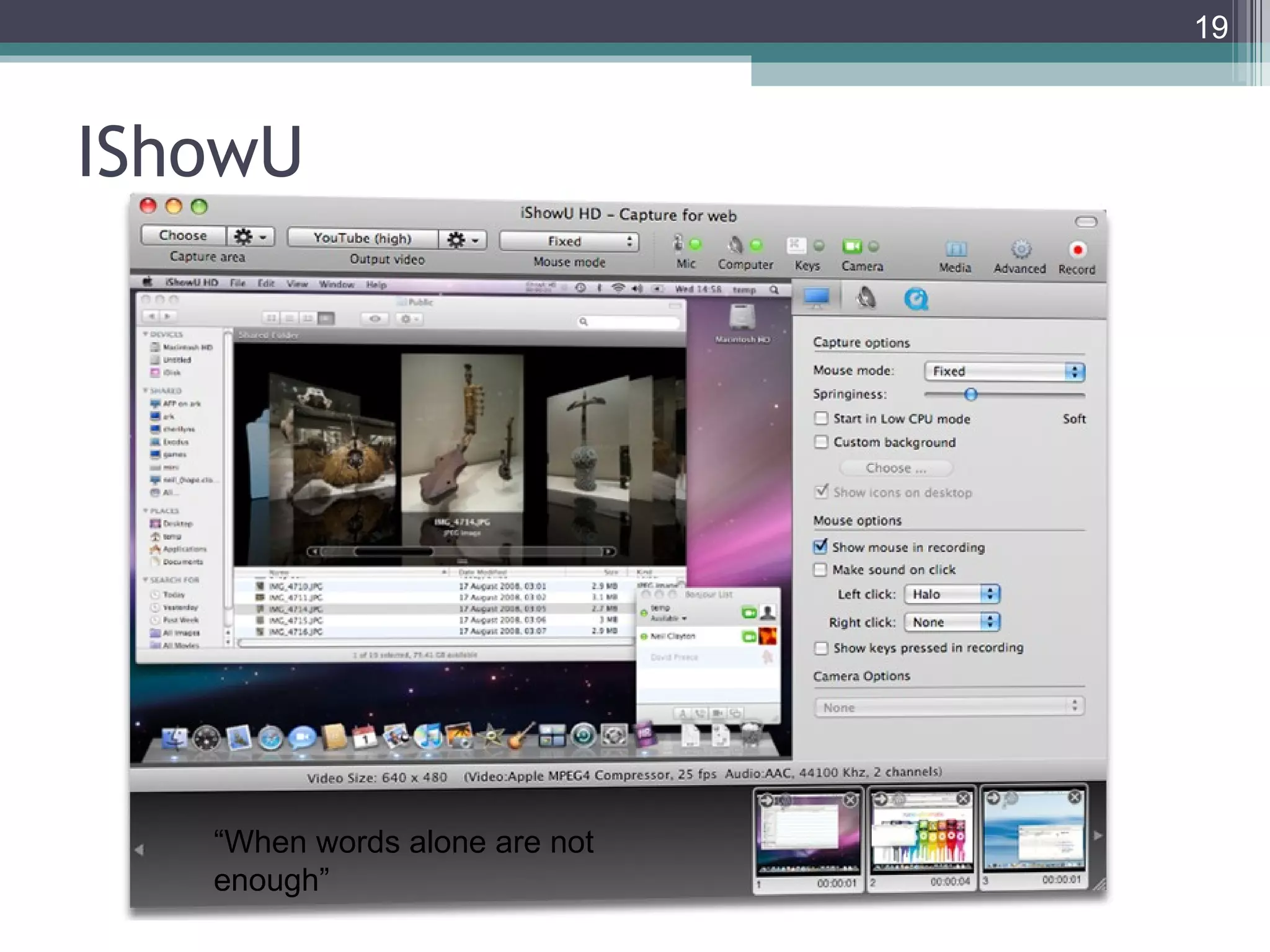Select Cover Flow view button in Finder
Image resolution: width=1270 pixels, height=952 pixels.
(x=326, y=318)
